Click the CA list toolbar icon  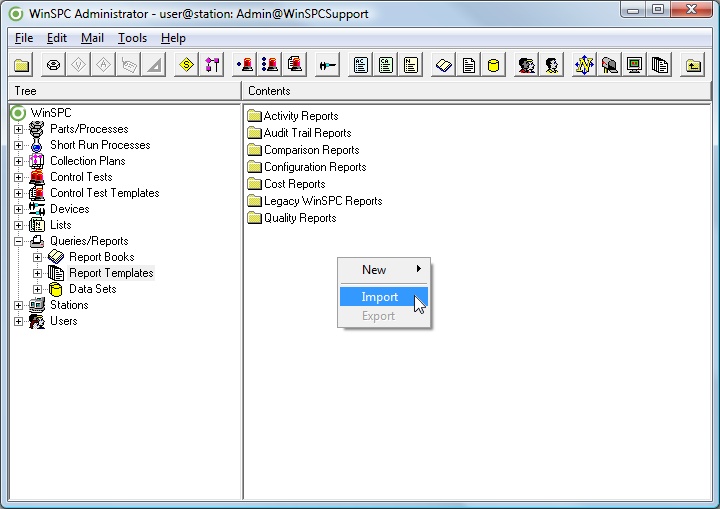coord(386,65)
